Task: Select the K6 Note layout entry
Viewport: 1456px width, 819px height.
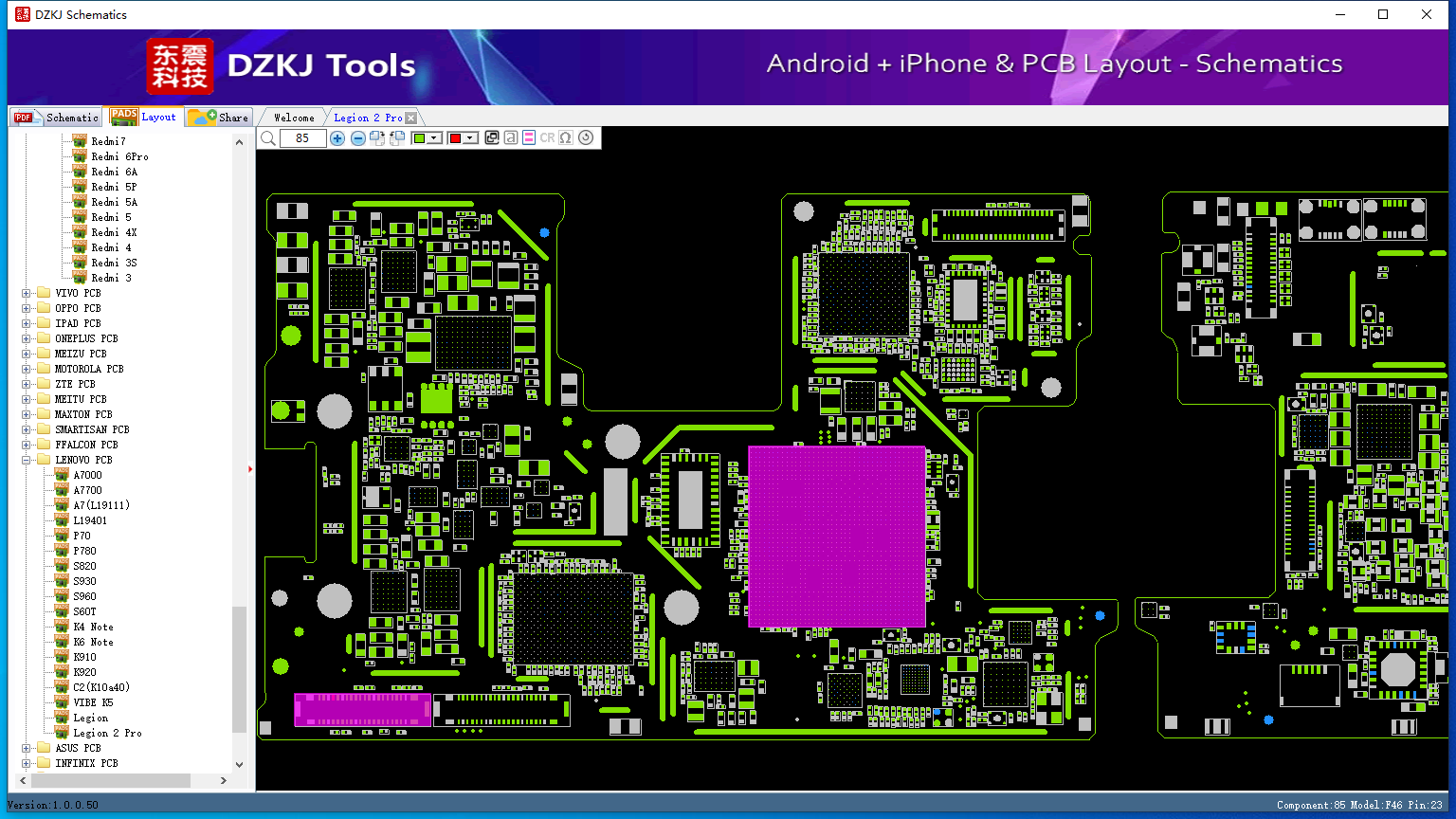Action: tap(93, 642)
